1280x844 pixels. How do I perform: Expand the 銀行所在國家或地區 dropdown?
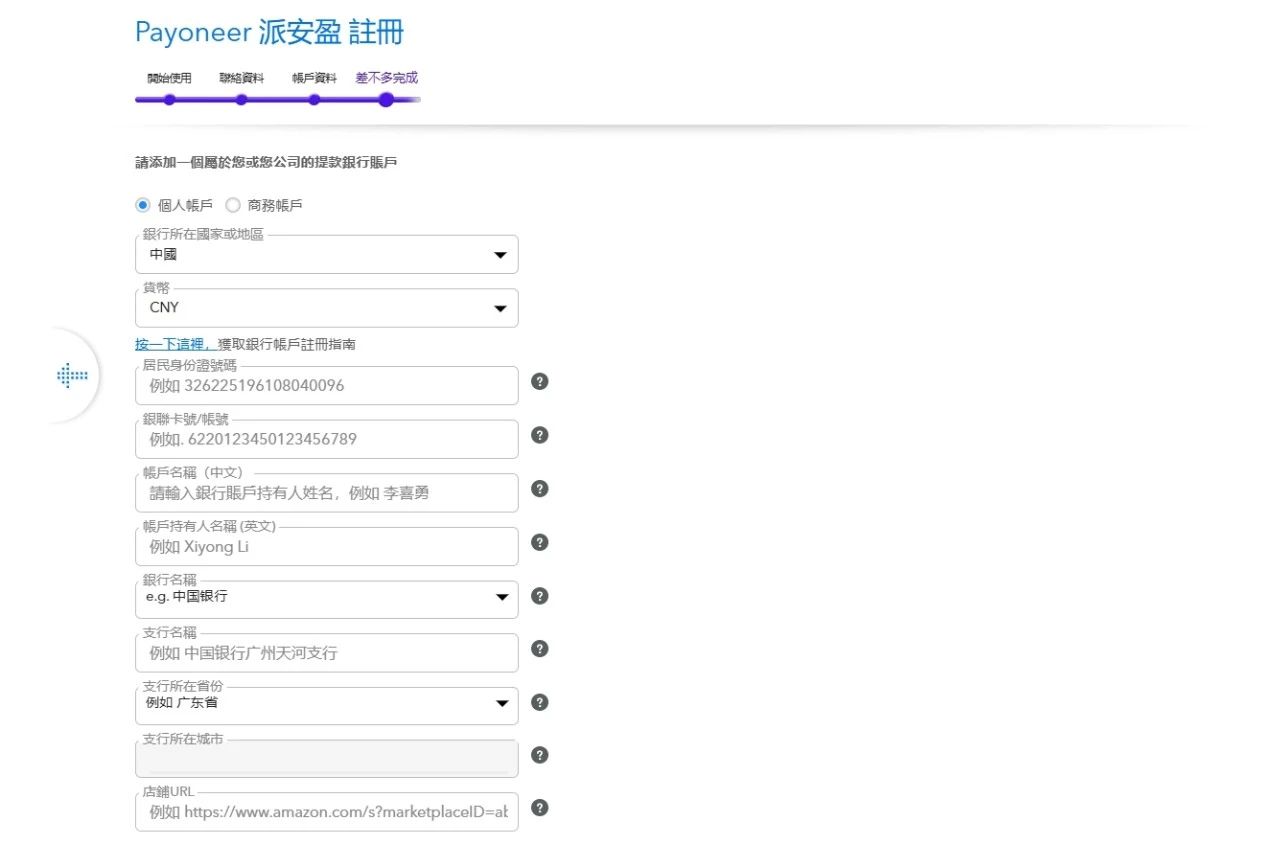[500, 254]
